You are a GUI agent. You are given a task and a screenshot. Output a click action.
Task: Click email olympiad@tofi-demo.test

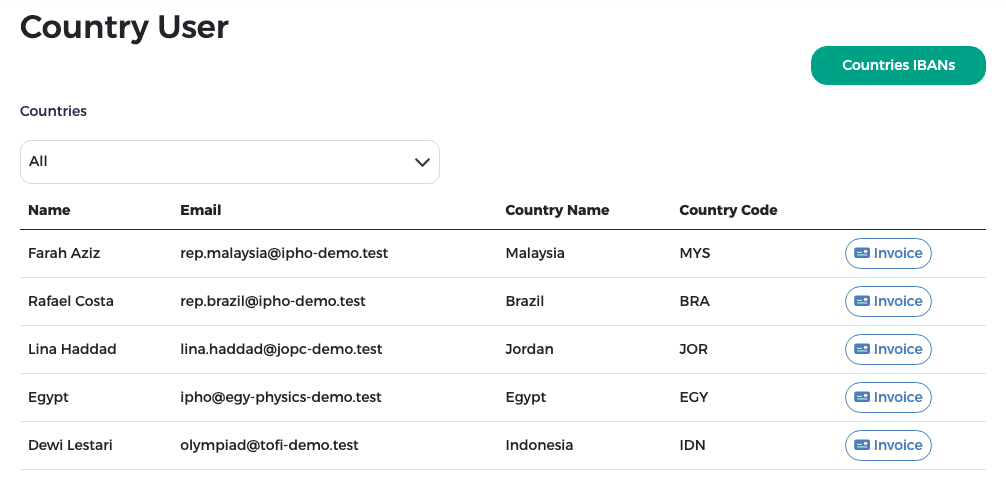[x=269, y=445]
